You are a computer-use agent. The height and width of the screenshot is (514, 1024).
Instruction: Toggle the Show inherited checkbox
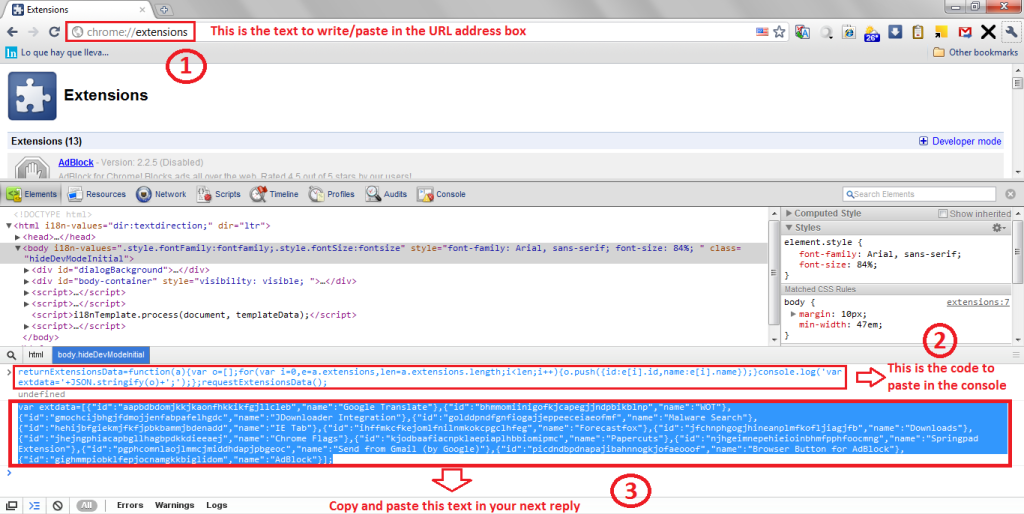[x=942, y=214]
